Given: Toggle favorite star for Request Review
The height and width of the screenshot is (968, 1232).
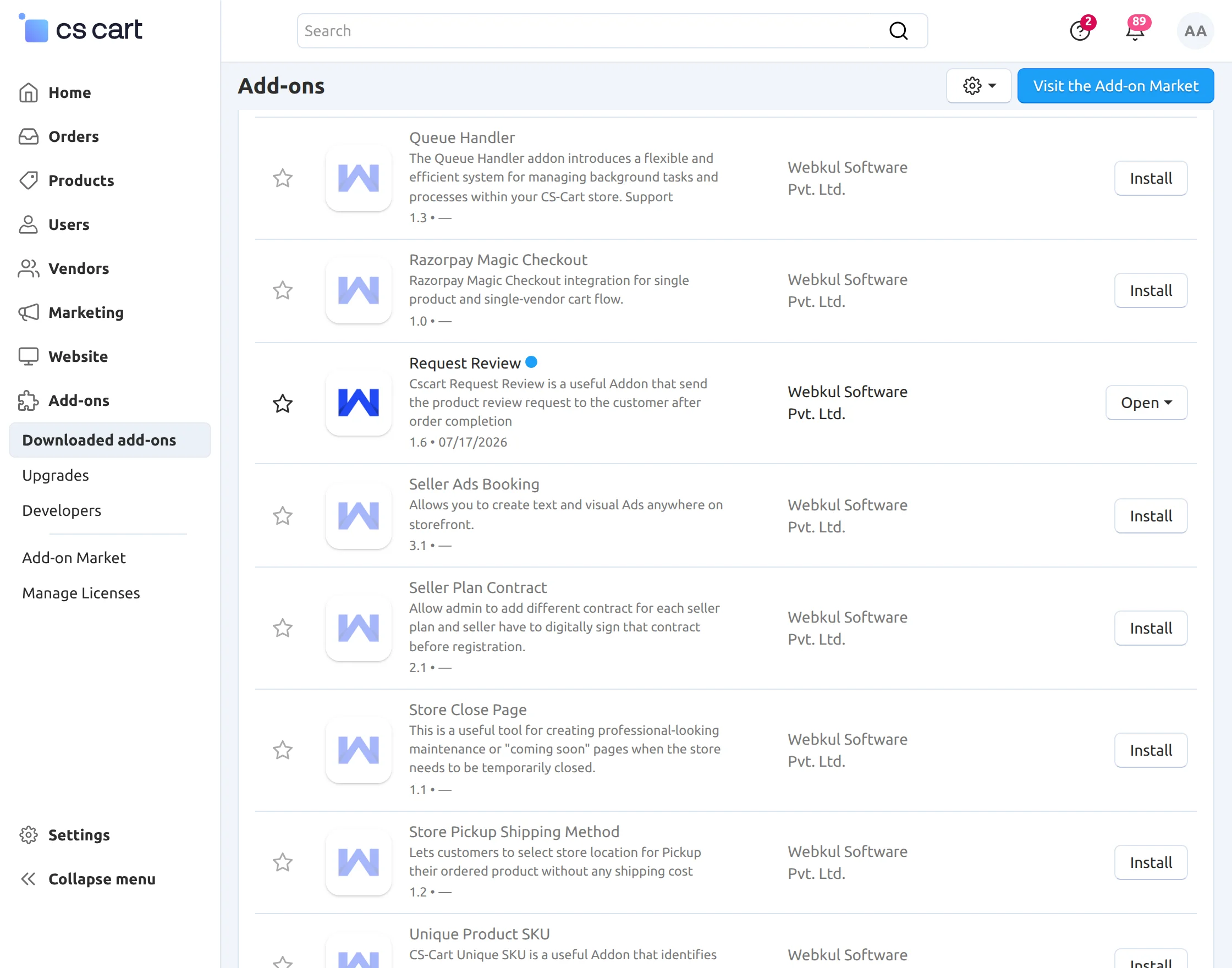Looking at the screenshot, I should (x=282, y=403).
